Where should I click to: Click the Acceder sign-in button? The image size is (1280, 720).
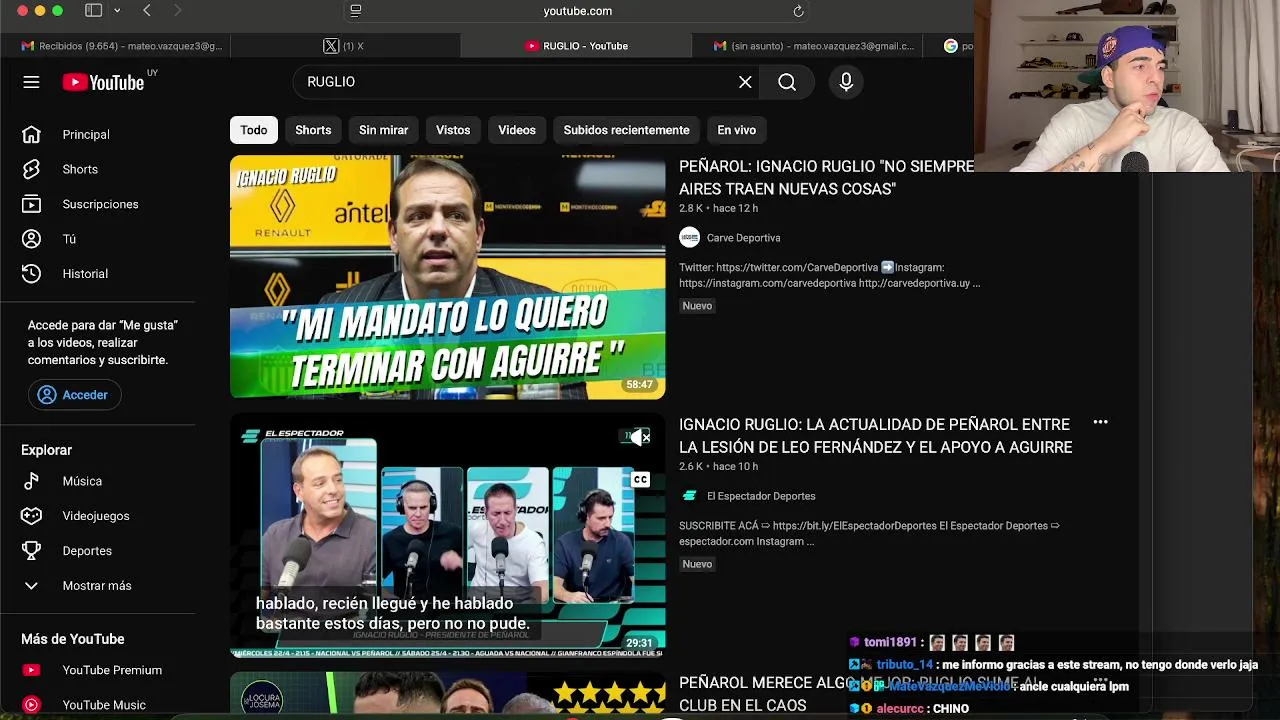pos(74,395)
